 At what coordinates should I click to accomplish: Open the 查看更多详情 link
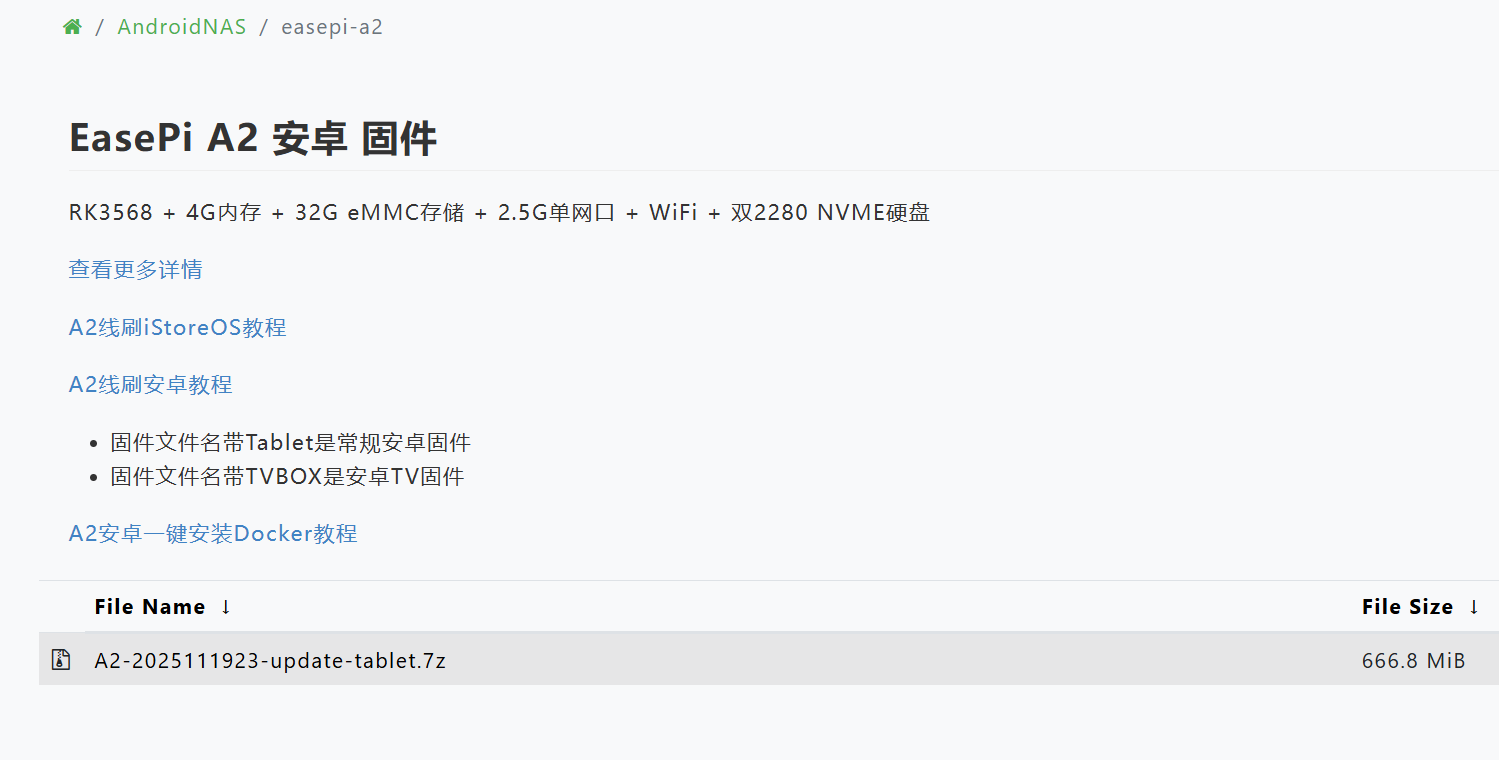point(135,270)
